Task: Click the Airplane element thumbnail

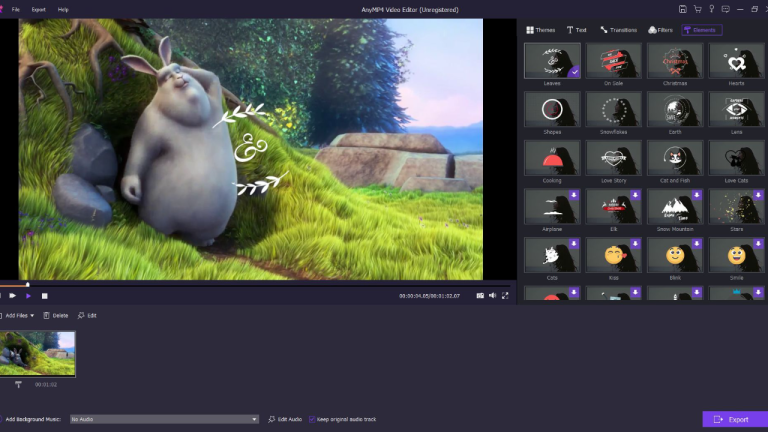Action: (x=552, y=207)
